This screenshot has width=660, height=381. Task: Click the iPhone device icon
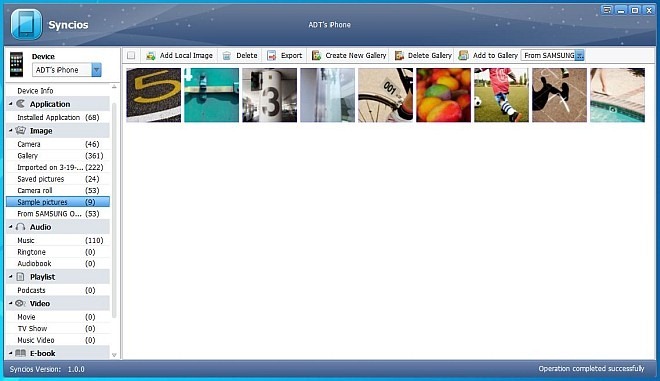[x=16, y=64]
